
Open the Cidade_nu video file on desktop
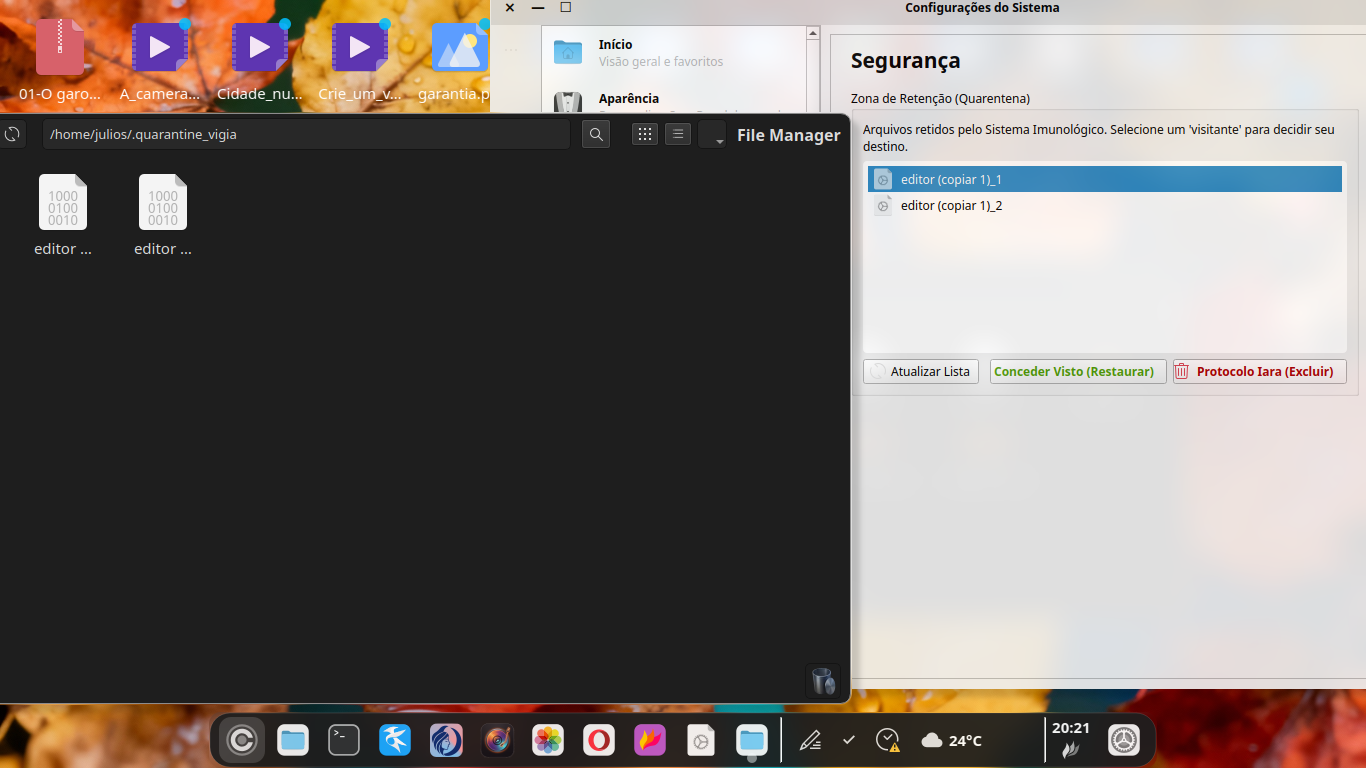(260, 61)
